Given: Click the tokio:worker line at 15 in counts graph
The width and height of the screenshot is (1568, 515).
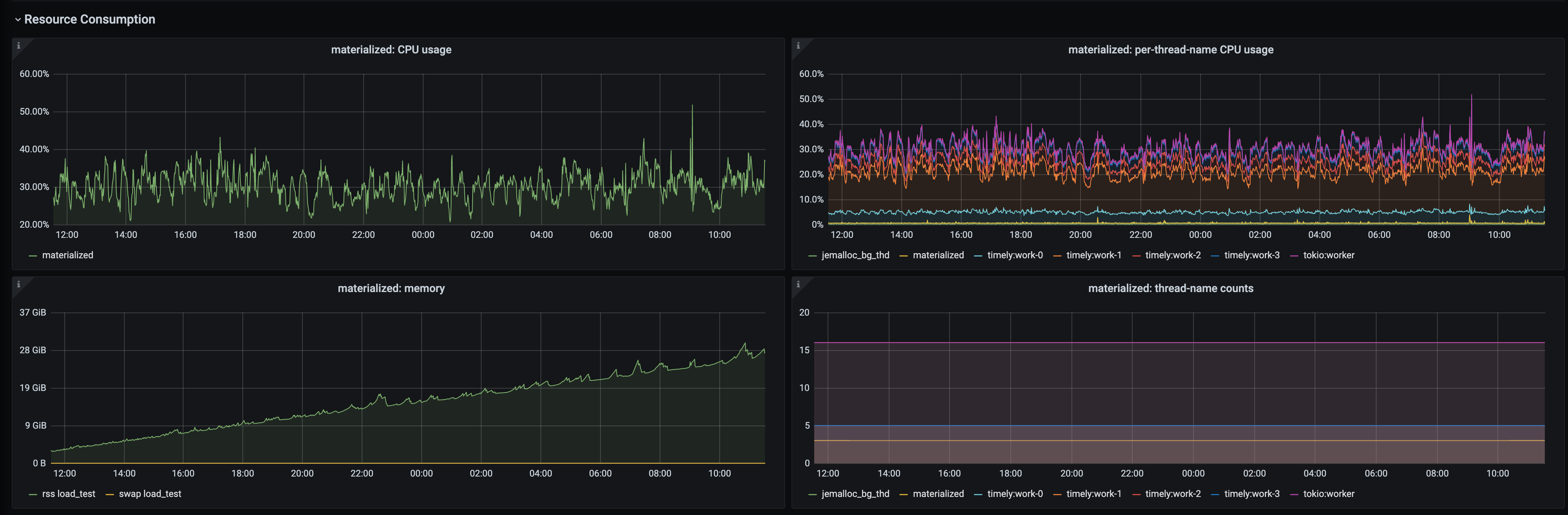Looking at the screenshot, I should (1179, 343).
